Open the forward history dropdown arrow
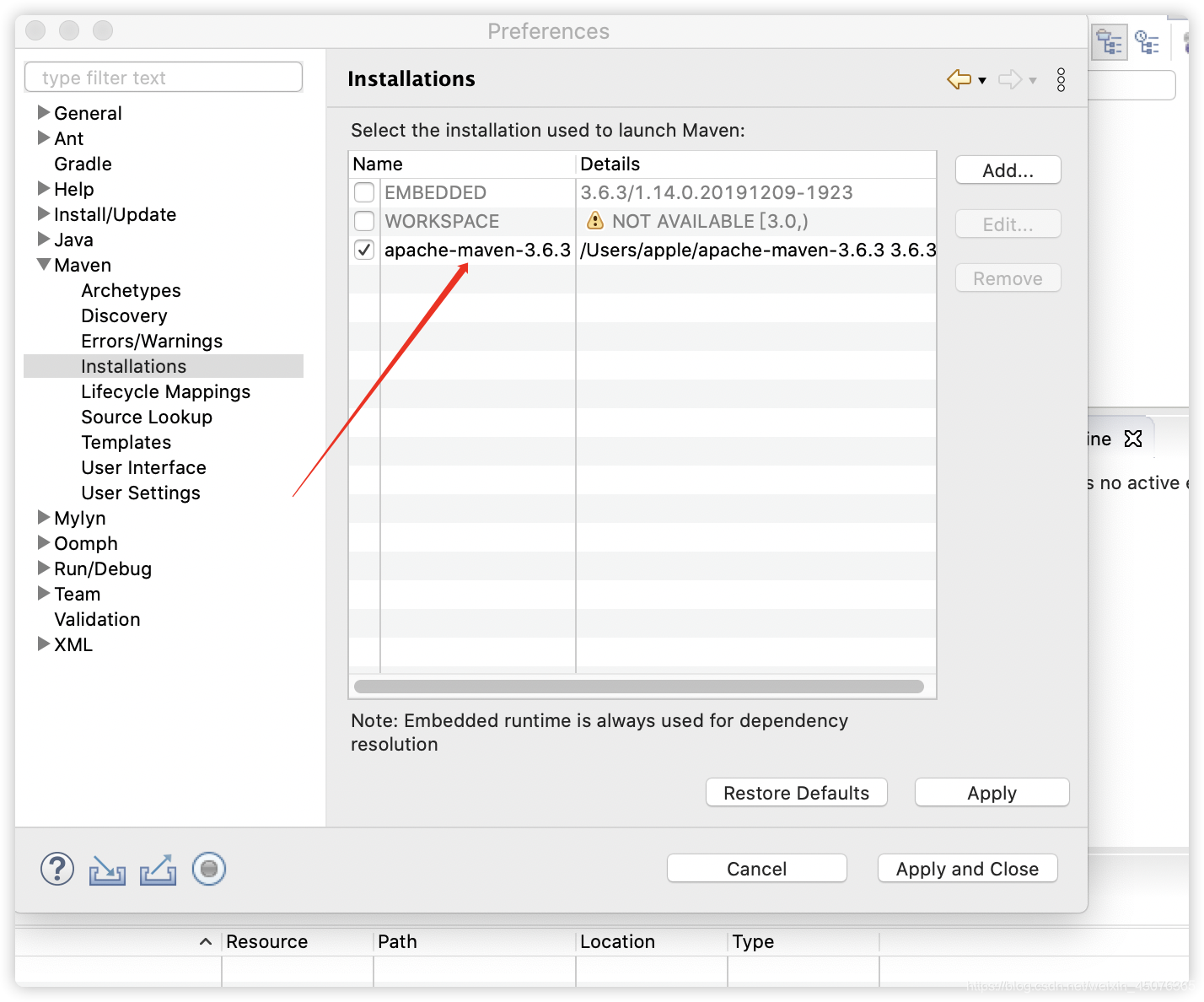This screenshot has height=1002, width=1204. pos(1033,81)
